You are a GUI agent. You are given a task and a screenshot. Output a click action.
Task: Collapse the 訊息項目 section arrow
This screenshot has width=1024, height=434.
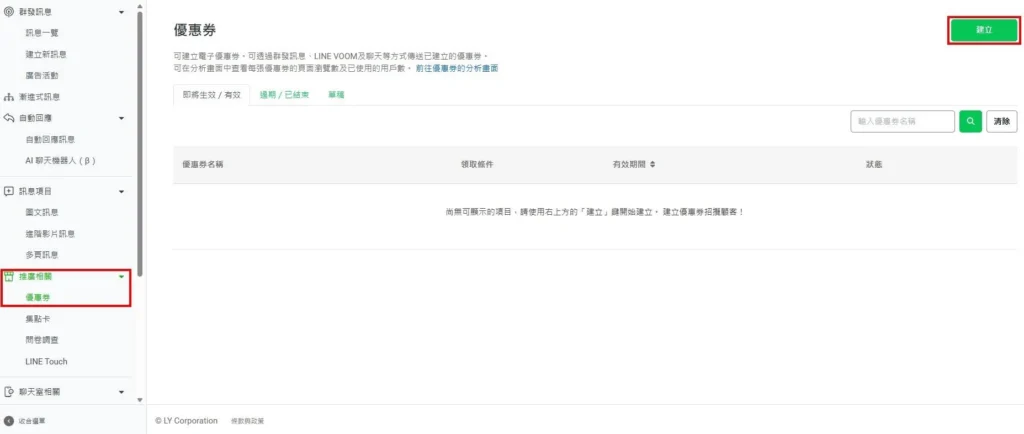[x=121, y=191]
